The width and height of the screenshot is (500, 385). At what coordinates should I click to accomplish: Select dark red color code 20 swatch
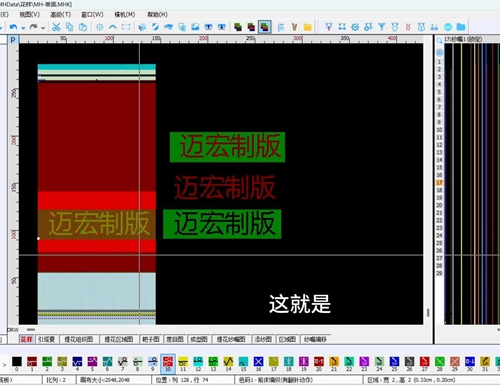pos(319,362)
